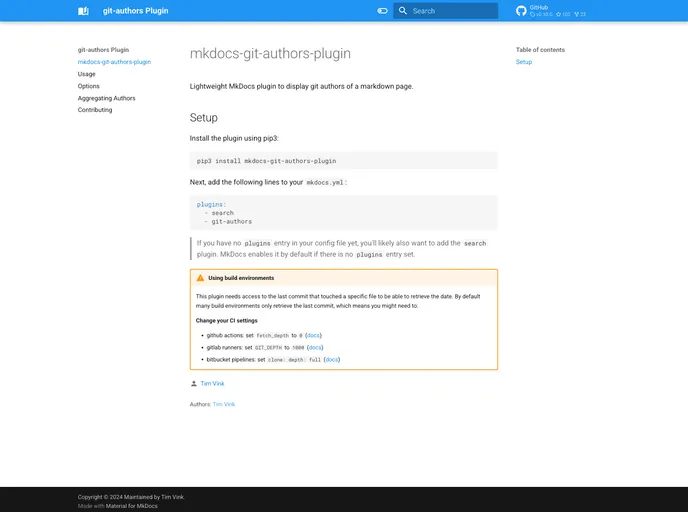Click the 'git-authors Plugin' sidebar title
Image resolution: width=688 pixels, height=512 pixels.
point(103,50)
